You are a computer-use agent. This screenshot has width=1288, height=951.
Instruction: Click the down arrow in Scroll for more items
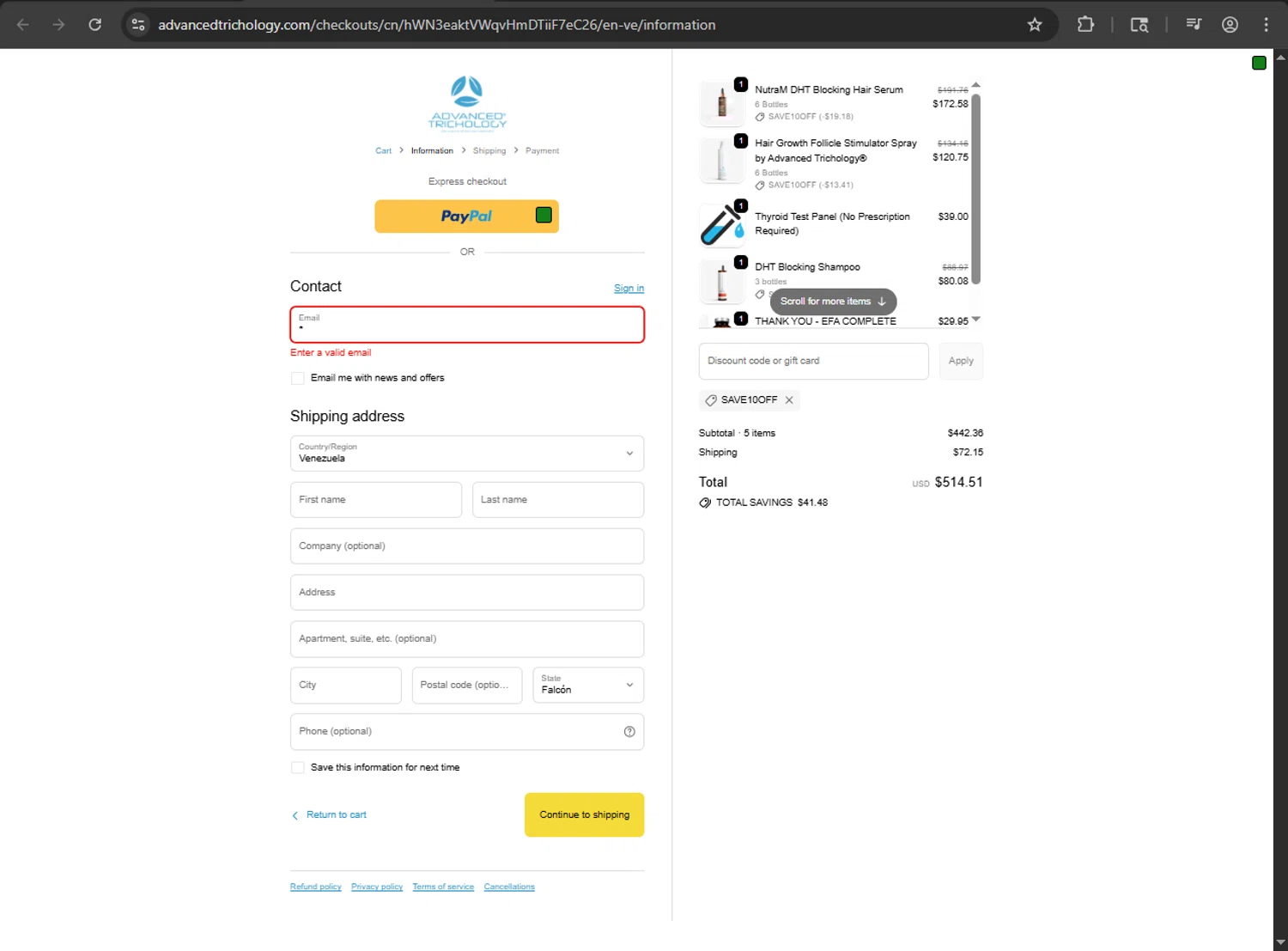pyautogui.click(x=882, y=302)
